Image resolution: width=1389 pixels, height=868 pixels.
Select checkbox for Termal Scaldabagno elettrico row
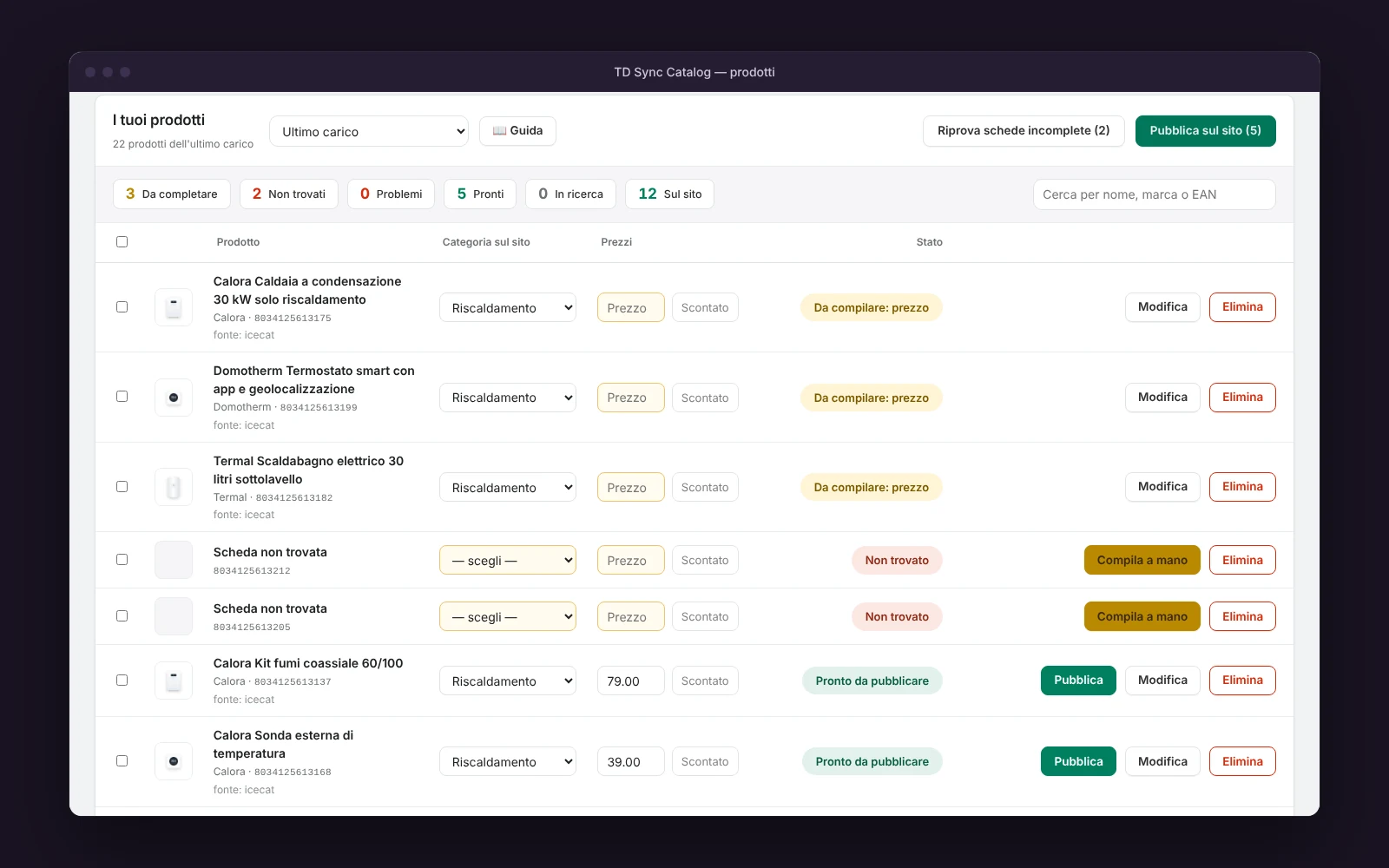(x=122, y=487)
